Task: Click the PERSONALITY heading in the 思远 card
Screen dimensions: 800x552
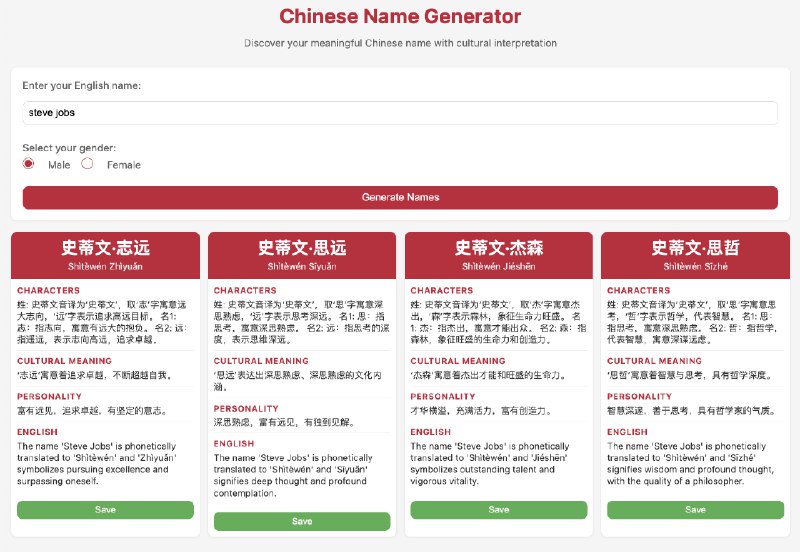Action: 246,409
